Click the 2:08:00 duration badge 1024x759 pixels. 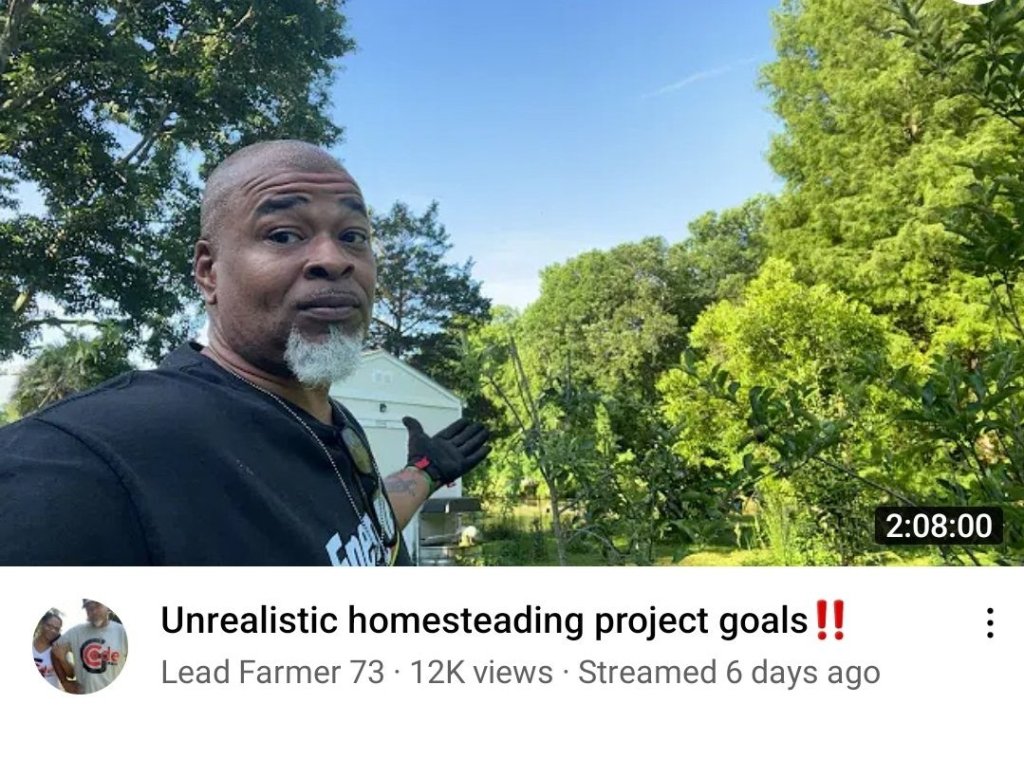[x=938, y=526]
